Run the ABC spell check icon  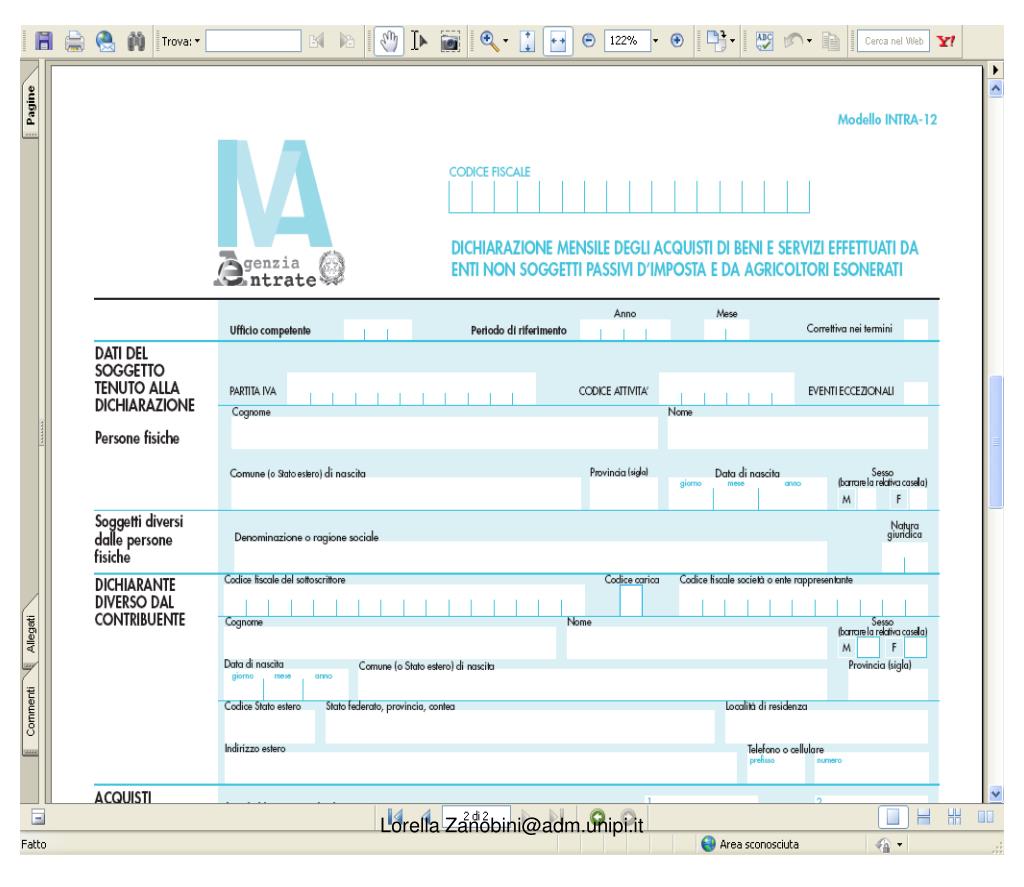[x=763, y=41]
